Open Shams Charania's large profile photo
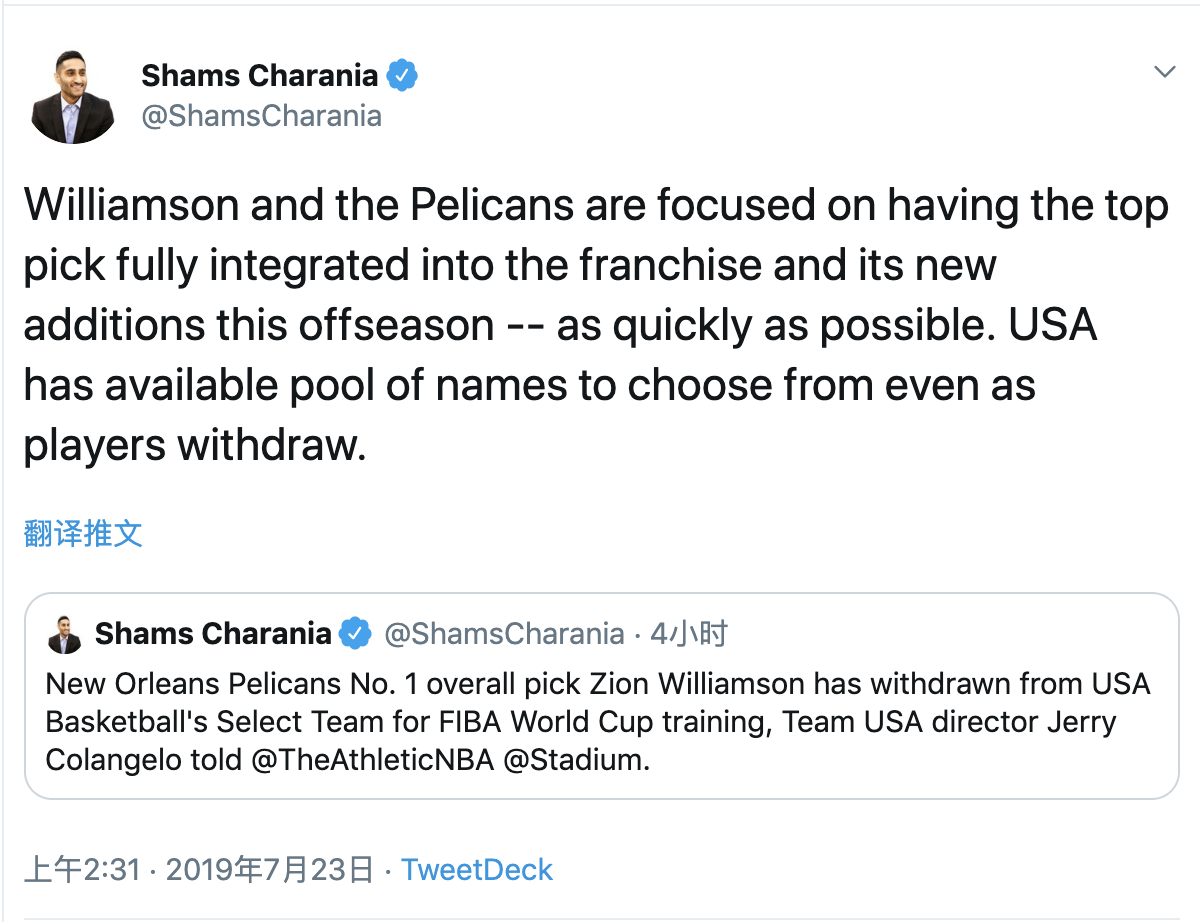This screenshot has height=922, width=1200. coord(73,96)
